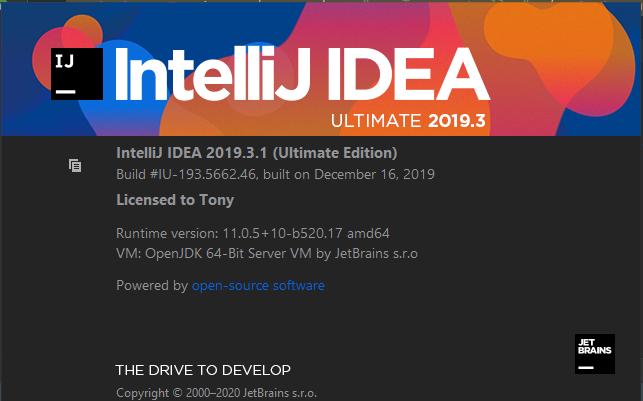
Task: Click the VM: OpenJDK 64-Bit Server VM line
Action: 267,253
